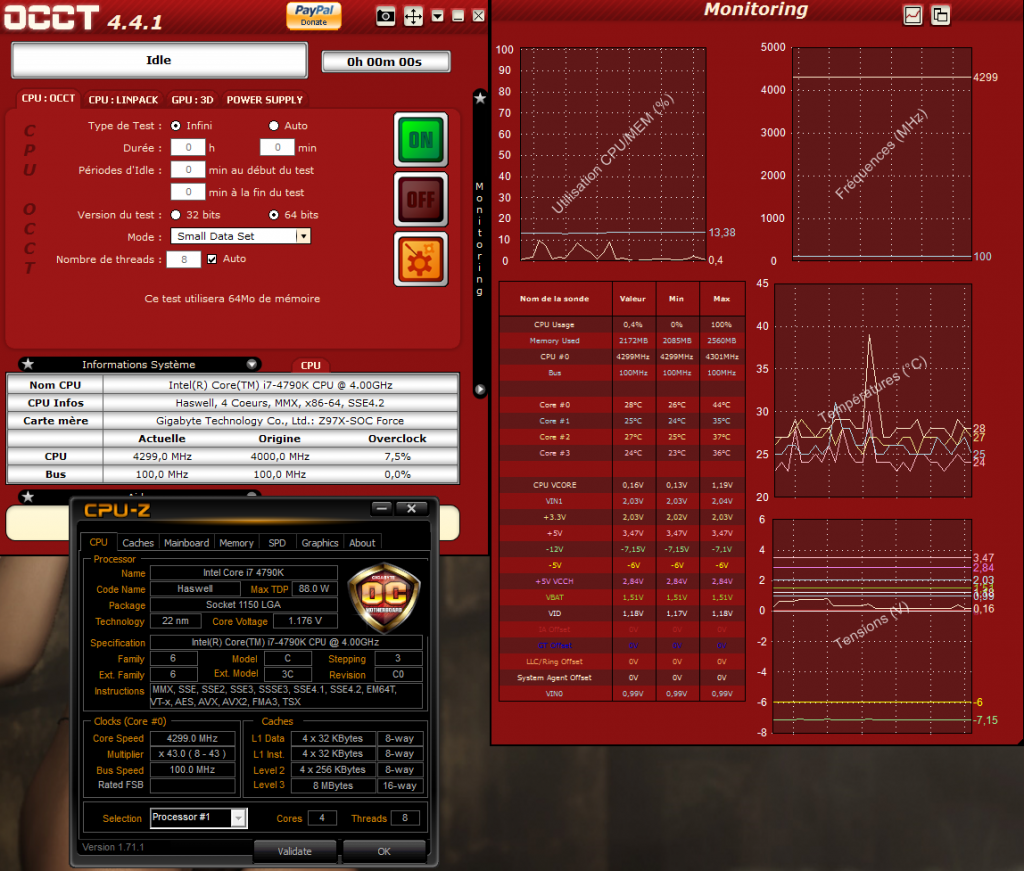This screenshot has height=871, width=1024.
Task: Click the System Agent Offset row
Action: coord(622,678)
